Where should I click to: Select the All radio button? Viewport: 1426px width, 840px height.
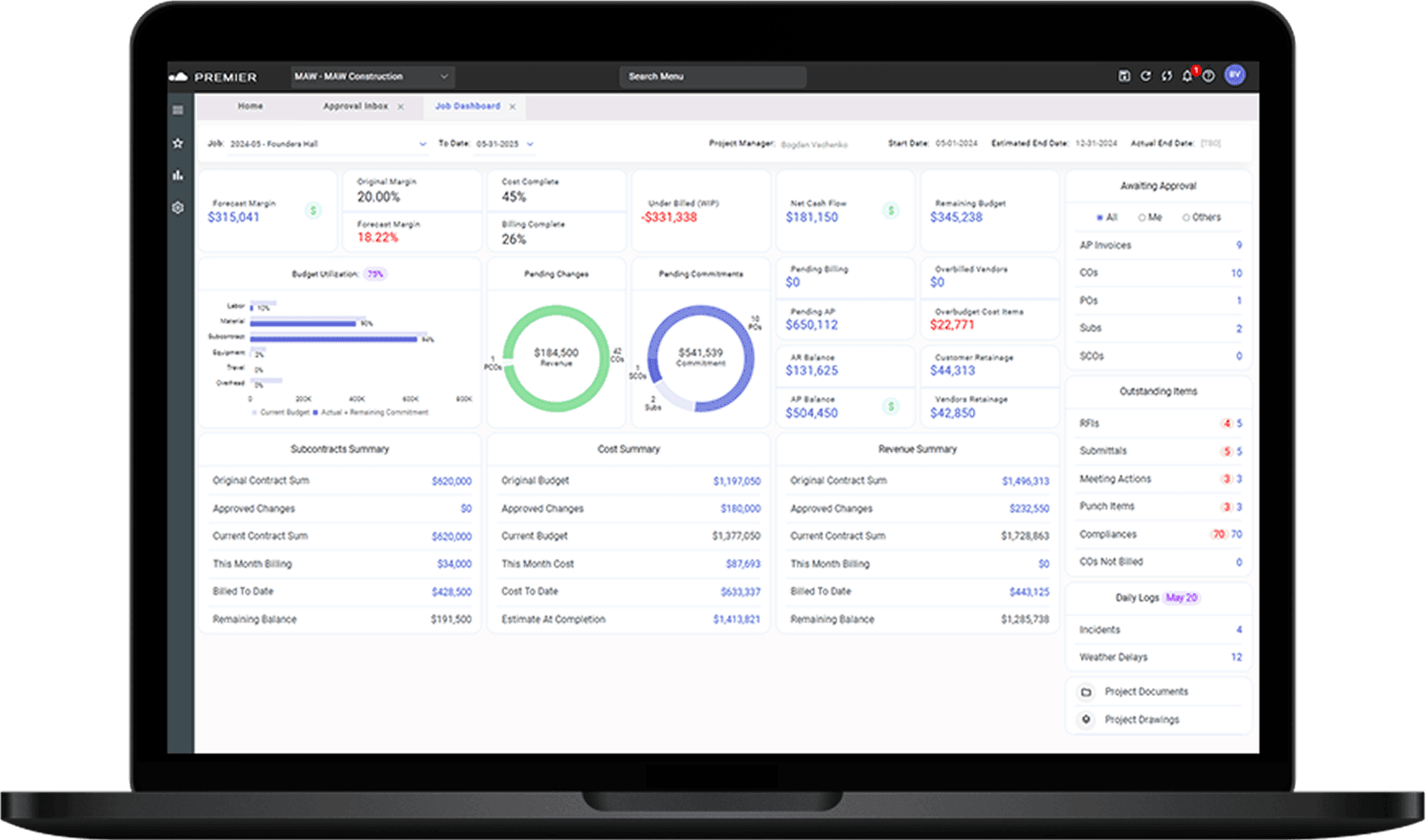pos(1099,217)
